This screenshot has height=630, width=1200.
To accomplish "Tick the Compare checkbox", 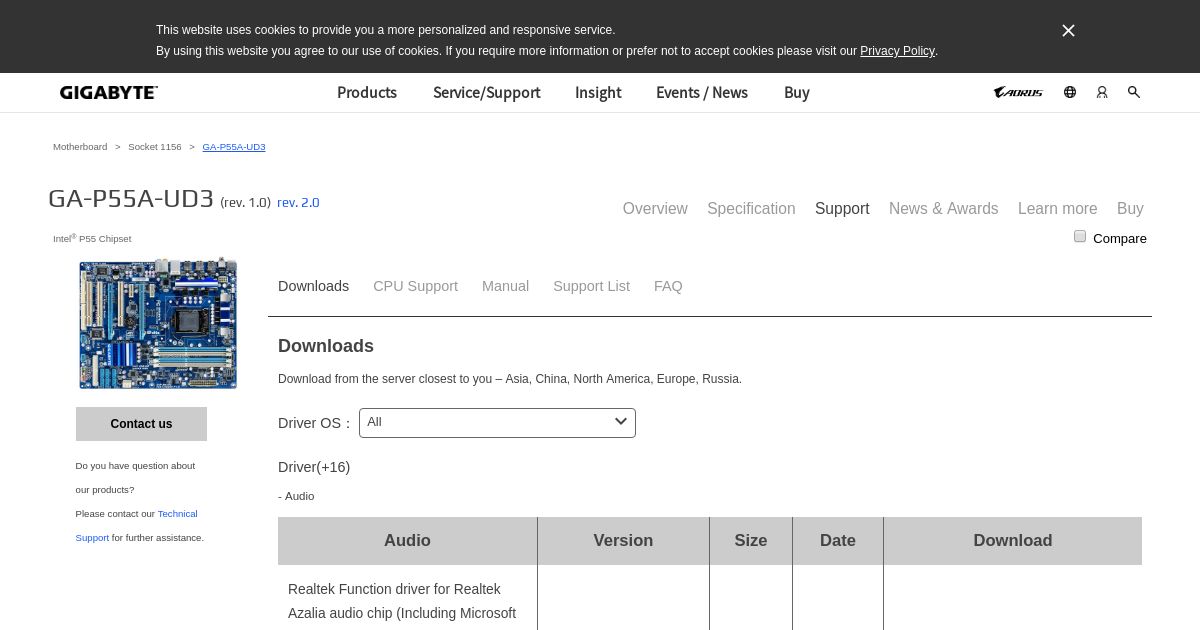I will coord(1080,237).
